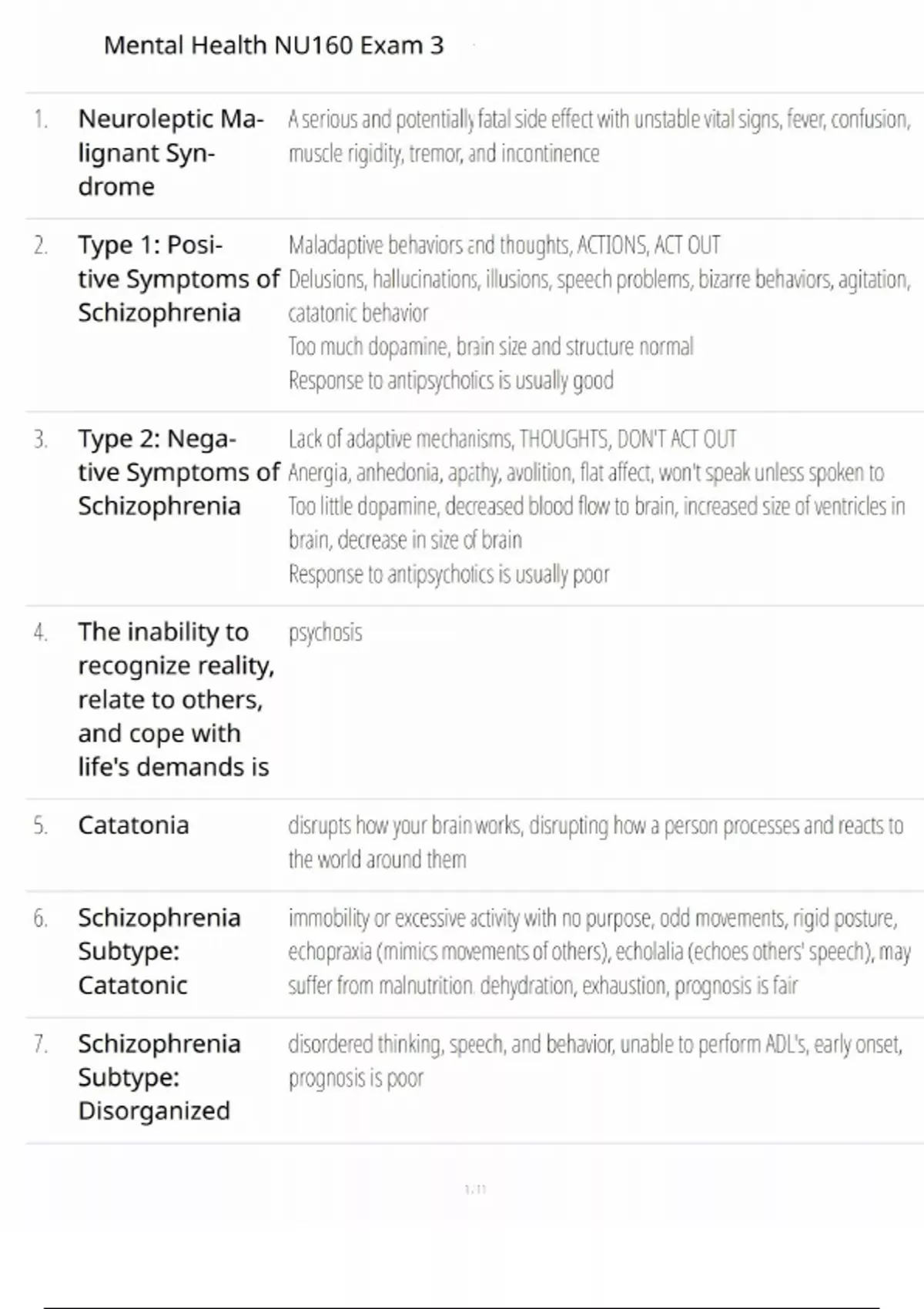The width and height of the screenshot is (924, 1309).
Task: Click the "immobility or excessive activity" definition
Action: click(598, 951)
